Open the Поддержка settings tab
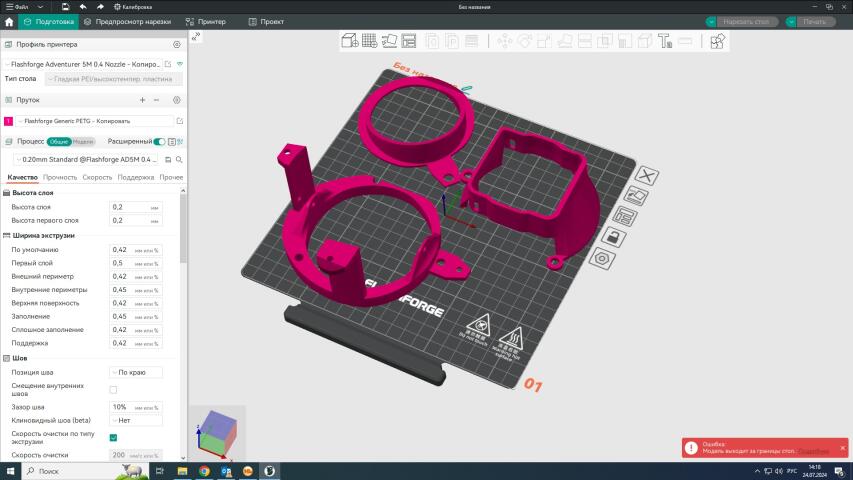This screenshot has width=853, height=480. [135, 177]
